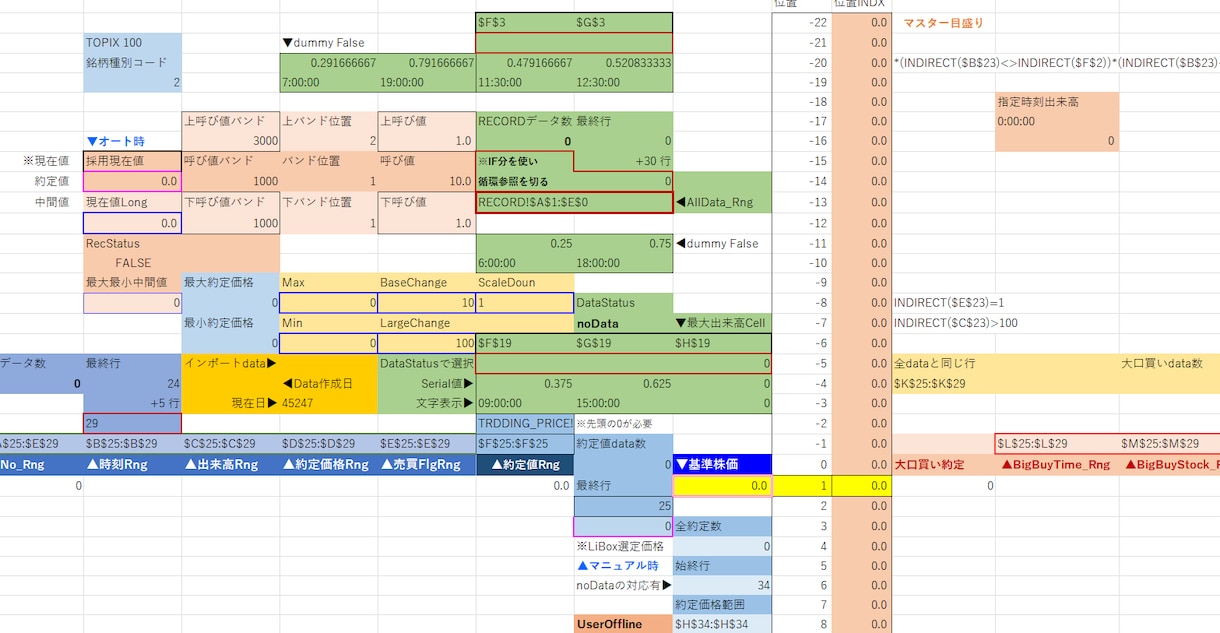Click the 最大約定価格 label cell
Screen dimensions: 1220x633
[230, 283]
